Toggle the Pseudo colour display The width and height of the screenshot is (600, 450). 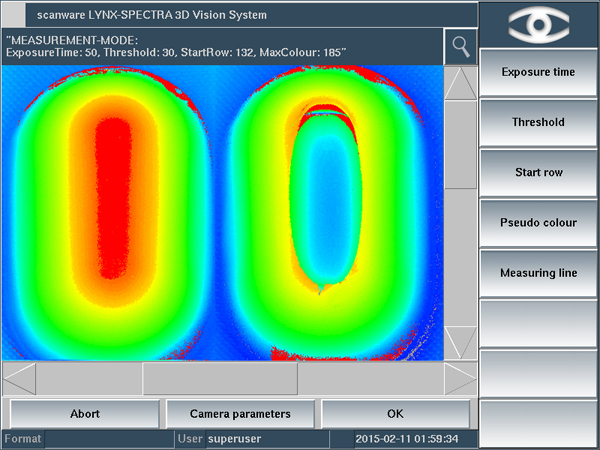tap(538, 222)
